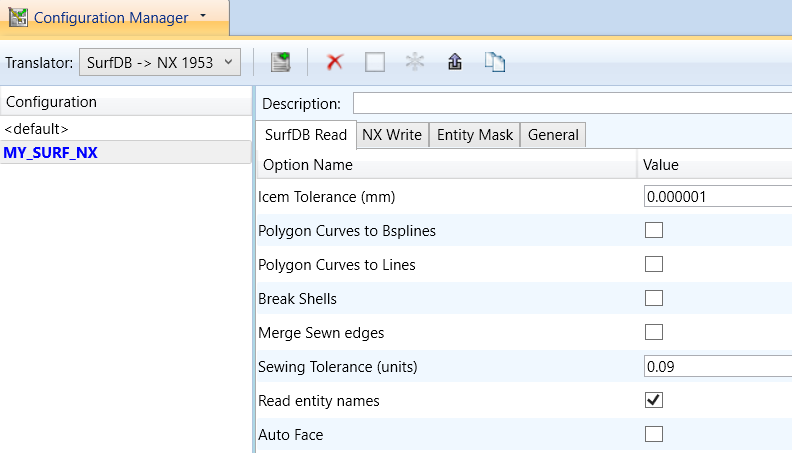Image resolution: width=792 pixels, height=453 pixels.
Task: Enable Polygon Curves to Bsplines checkbox
Action: pyautogui.click(x=654, y=230)
